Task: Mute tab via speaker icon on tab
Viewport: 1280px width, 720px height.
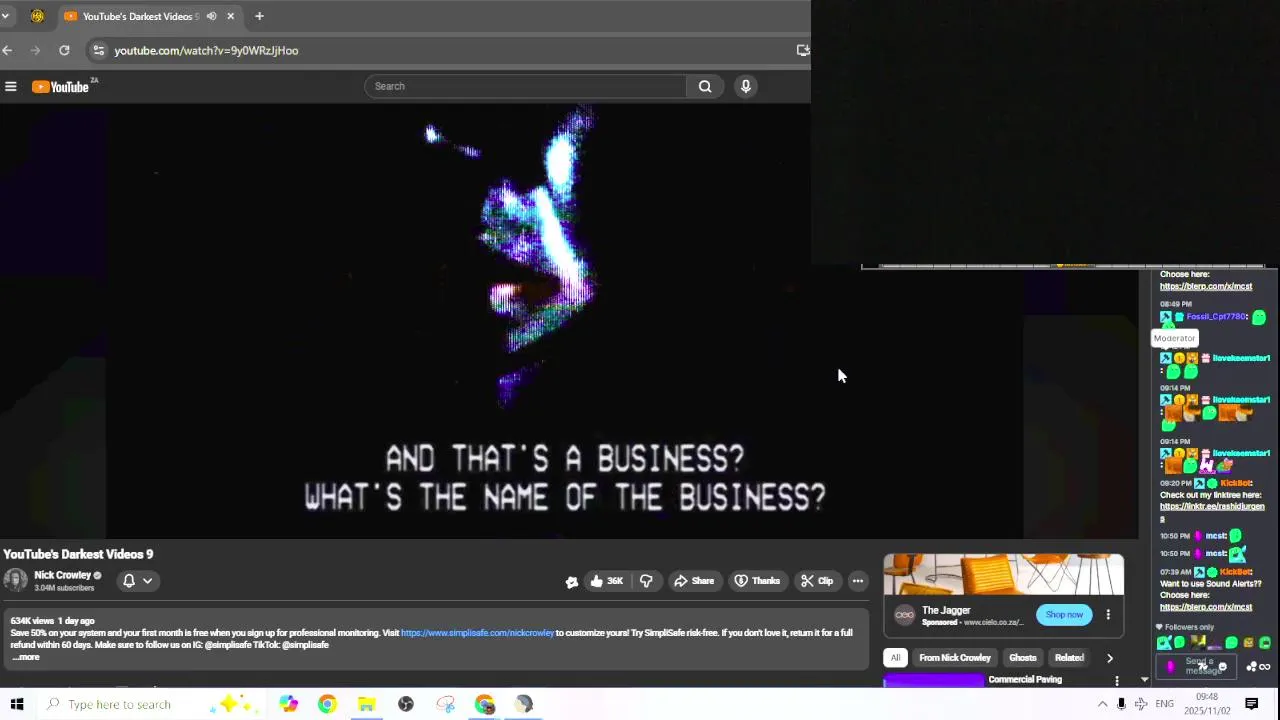Action: (x=211, y=16)
